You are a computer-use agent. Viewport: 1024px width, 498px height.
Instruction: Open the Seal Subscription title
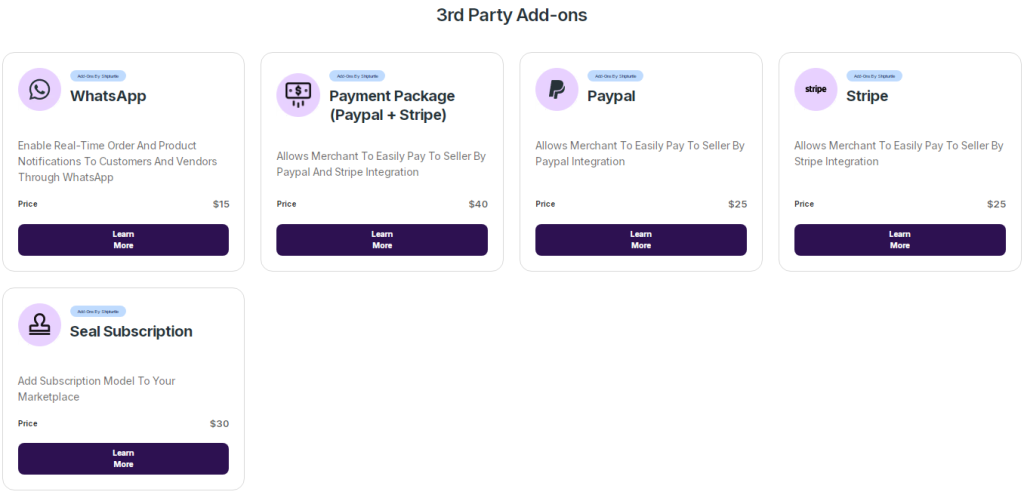point(131,331)
